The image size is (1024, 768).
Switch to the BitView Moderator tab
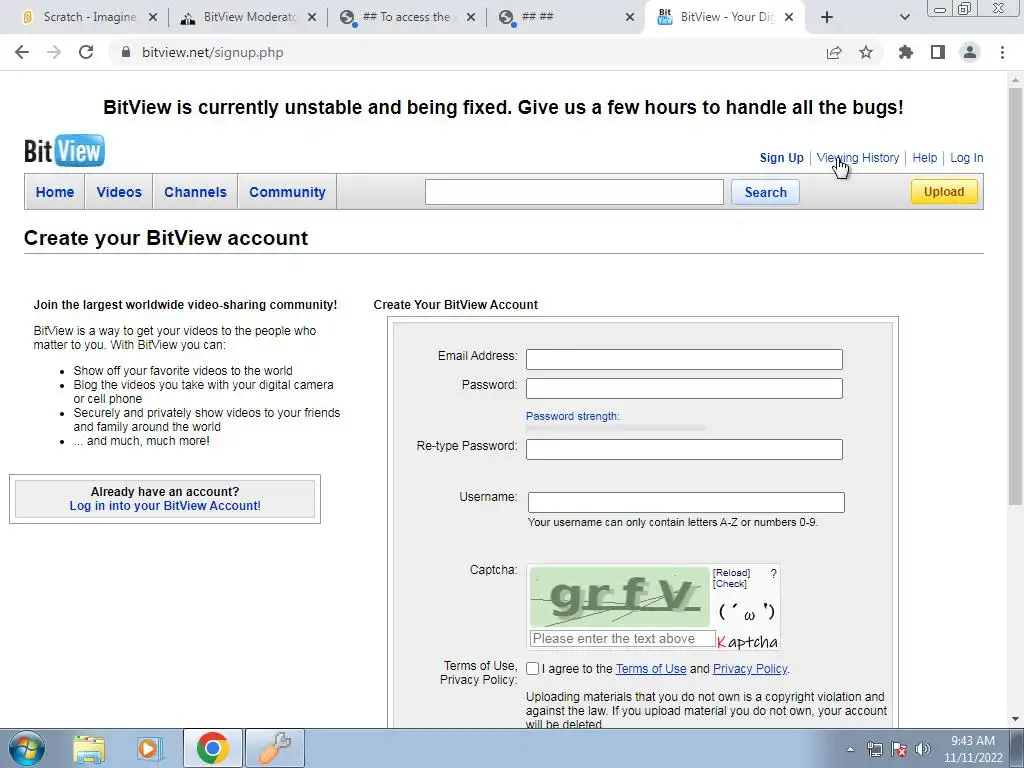249,17
